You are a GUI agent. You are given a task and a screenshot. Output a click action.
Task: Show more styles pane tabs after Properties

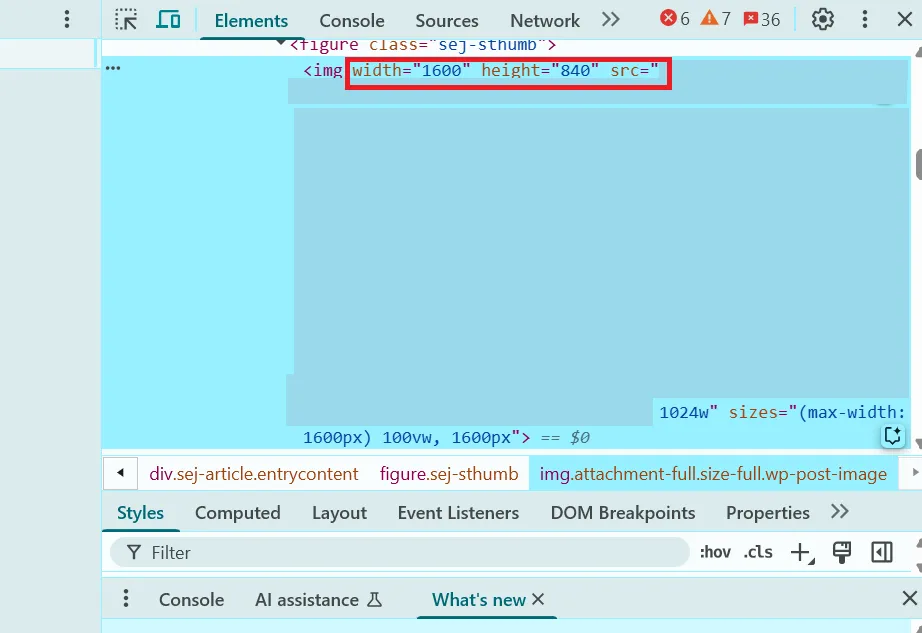coord(840,512)
